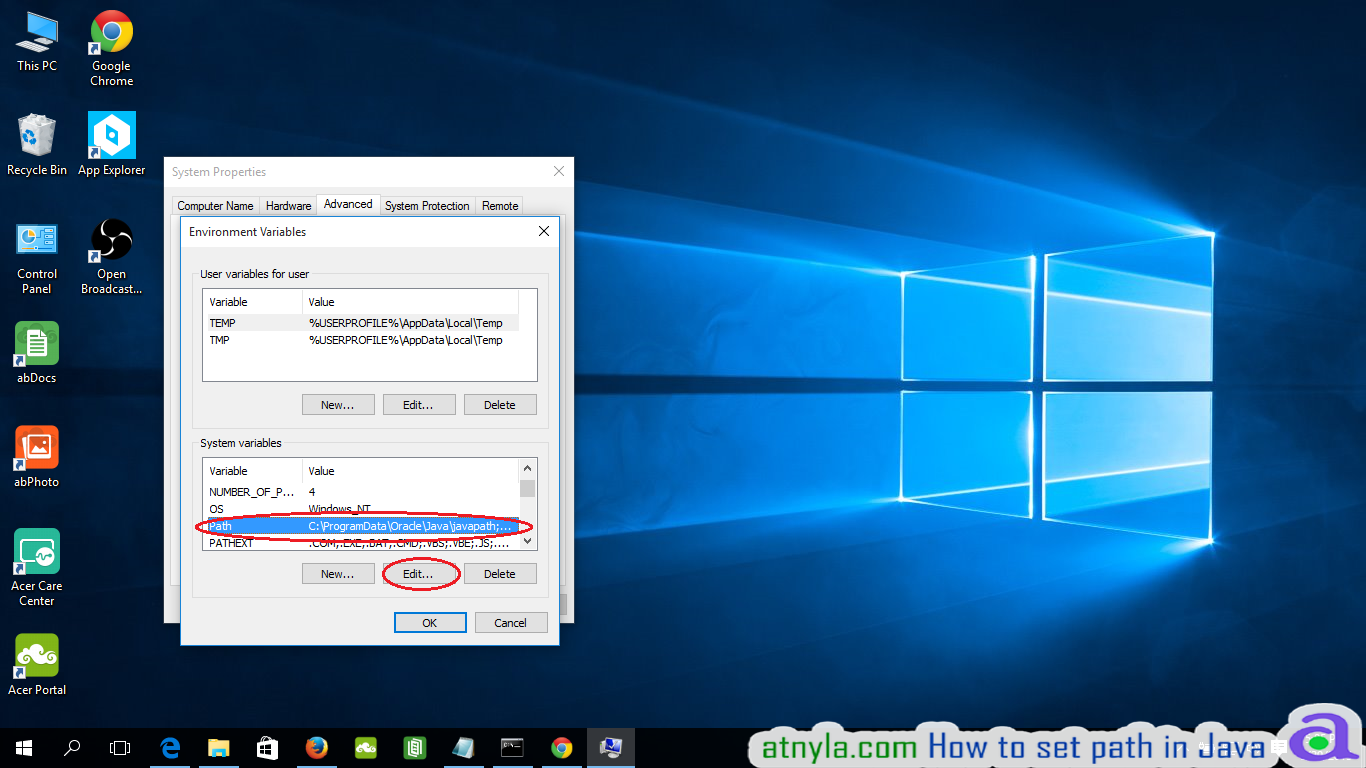Click Edit under System variables
The width and height of the screenshot is (1366, 768).
(x=419, y=573)
